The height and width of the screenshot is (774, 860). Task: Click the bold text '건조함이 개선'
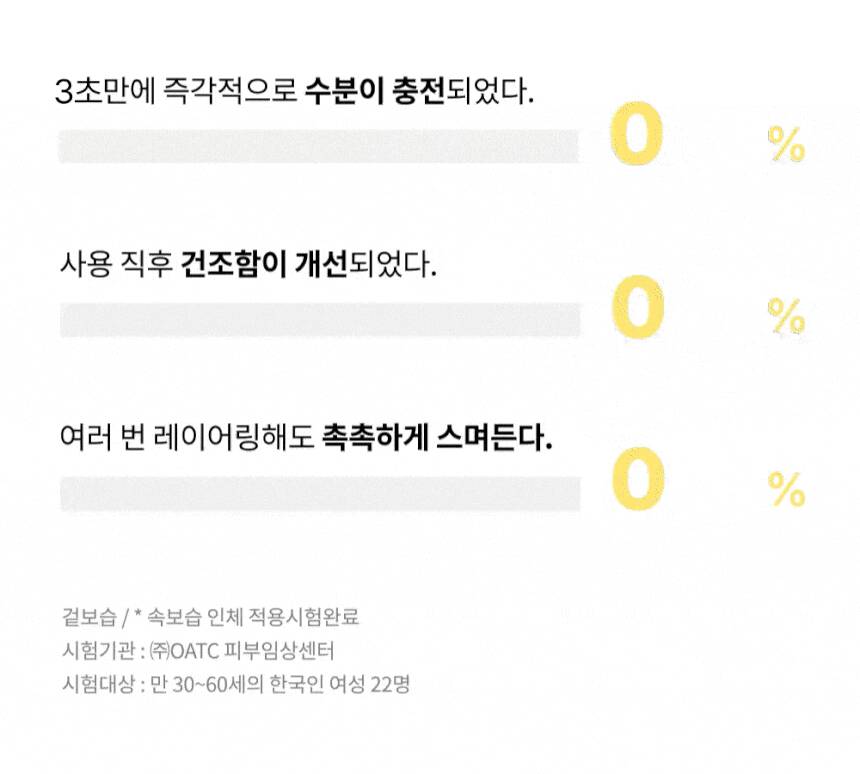[264, 266]
